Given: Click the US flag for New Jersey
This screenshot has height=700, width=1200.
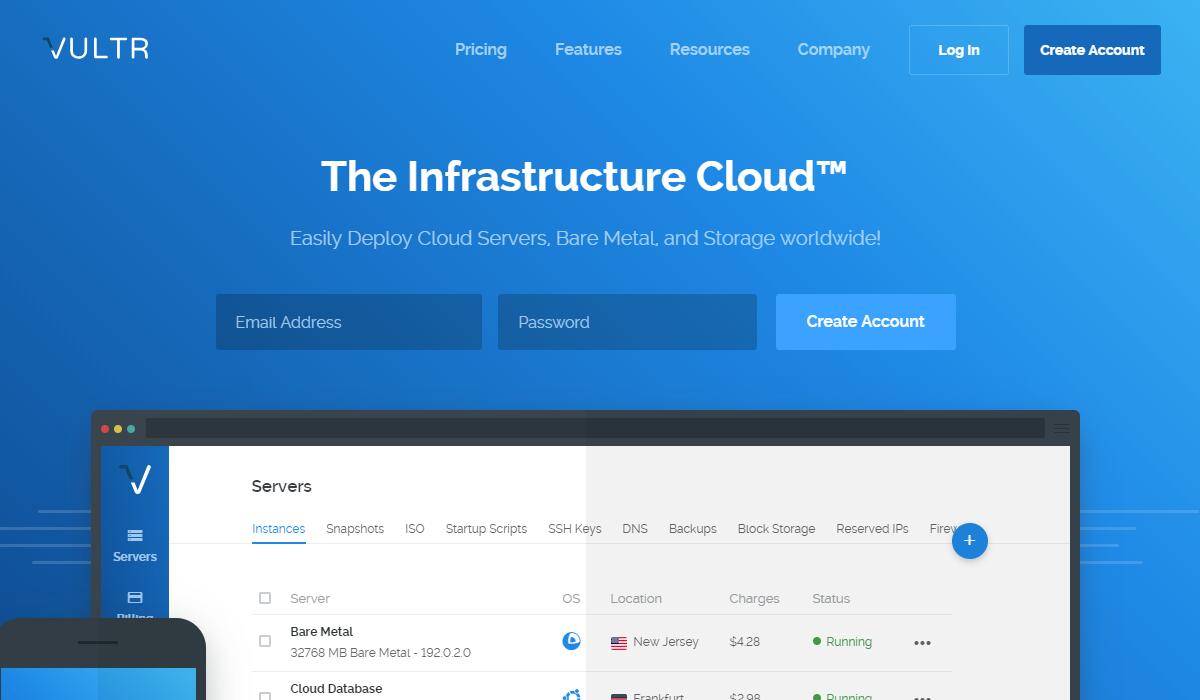Looking at the screenshot, I should pos(619,643).
